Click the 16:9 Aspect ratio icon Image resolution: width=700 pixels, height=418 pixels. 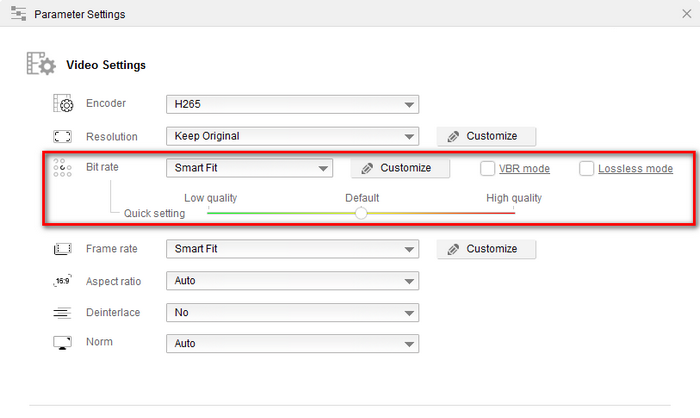point(63,281)
